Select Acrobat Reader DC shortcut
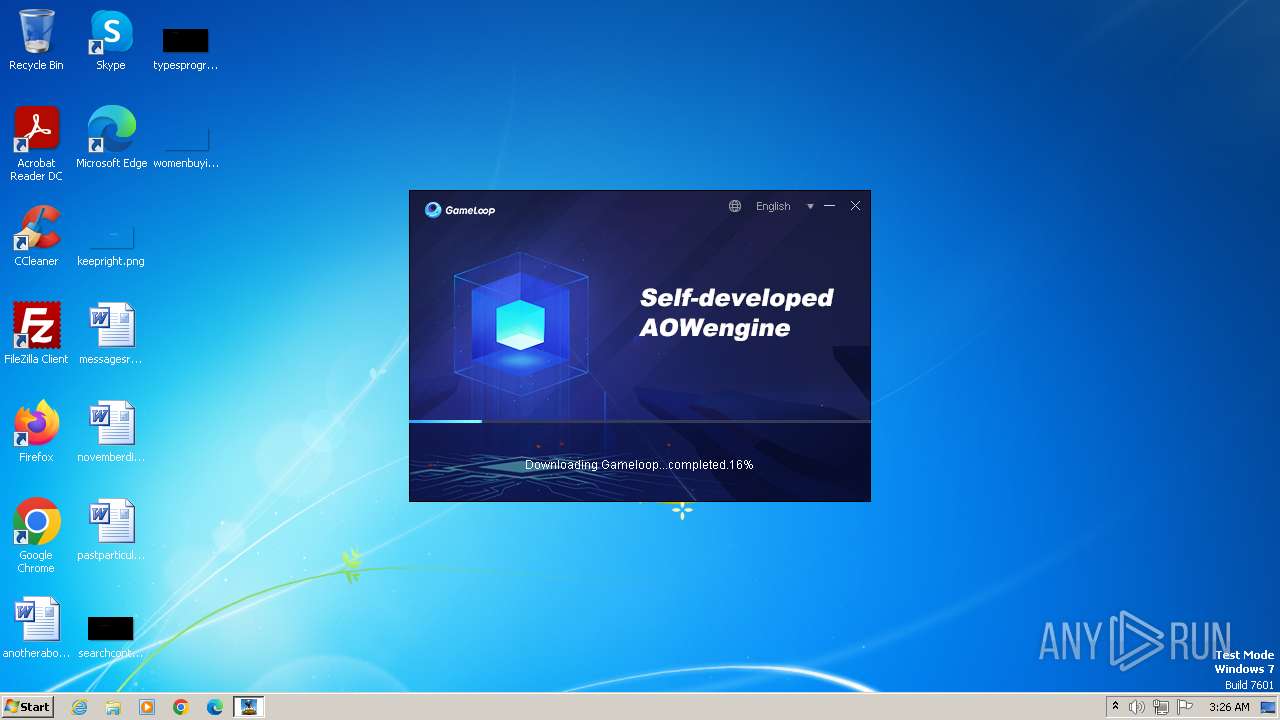This screenshot has width=1280, height=720. point(36,144)
